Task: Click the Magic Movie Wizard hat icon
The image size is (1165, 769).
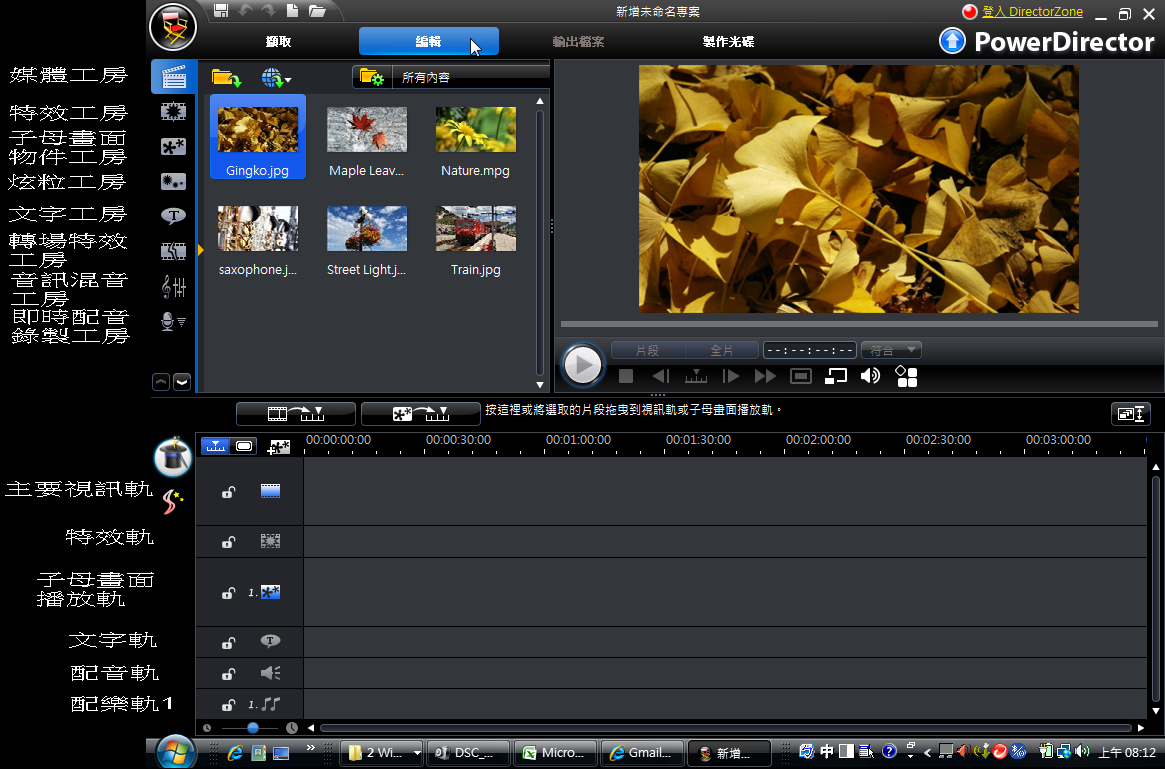Action: coord(172,457)
